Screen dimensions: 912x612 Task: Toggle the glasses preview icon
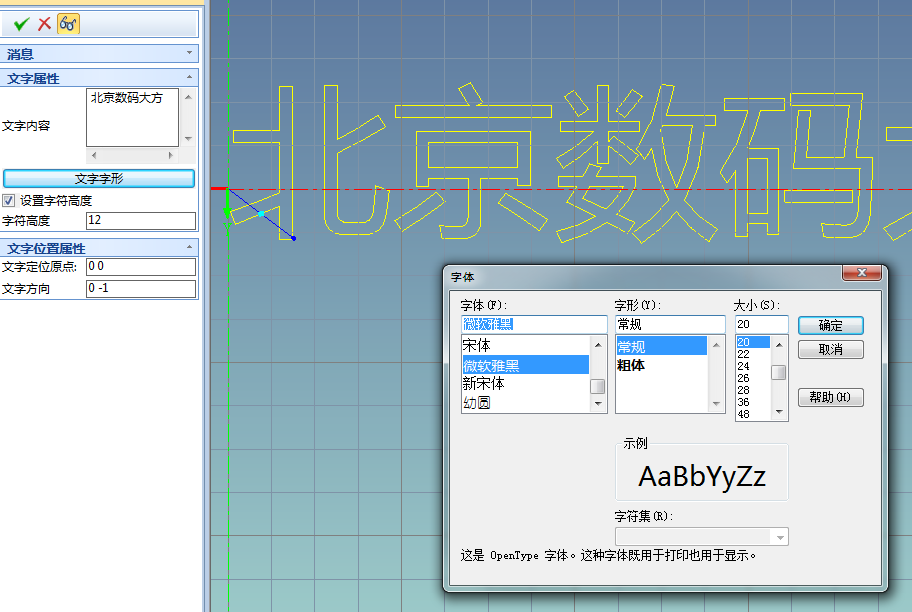click(x=68, y=24)
